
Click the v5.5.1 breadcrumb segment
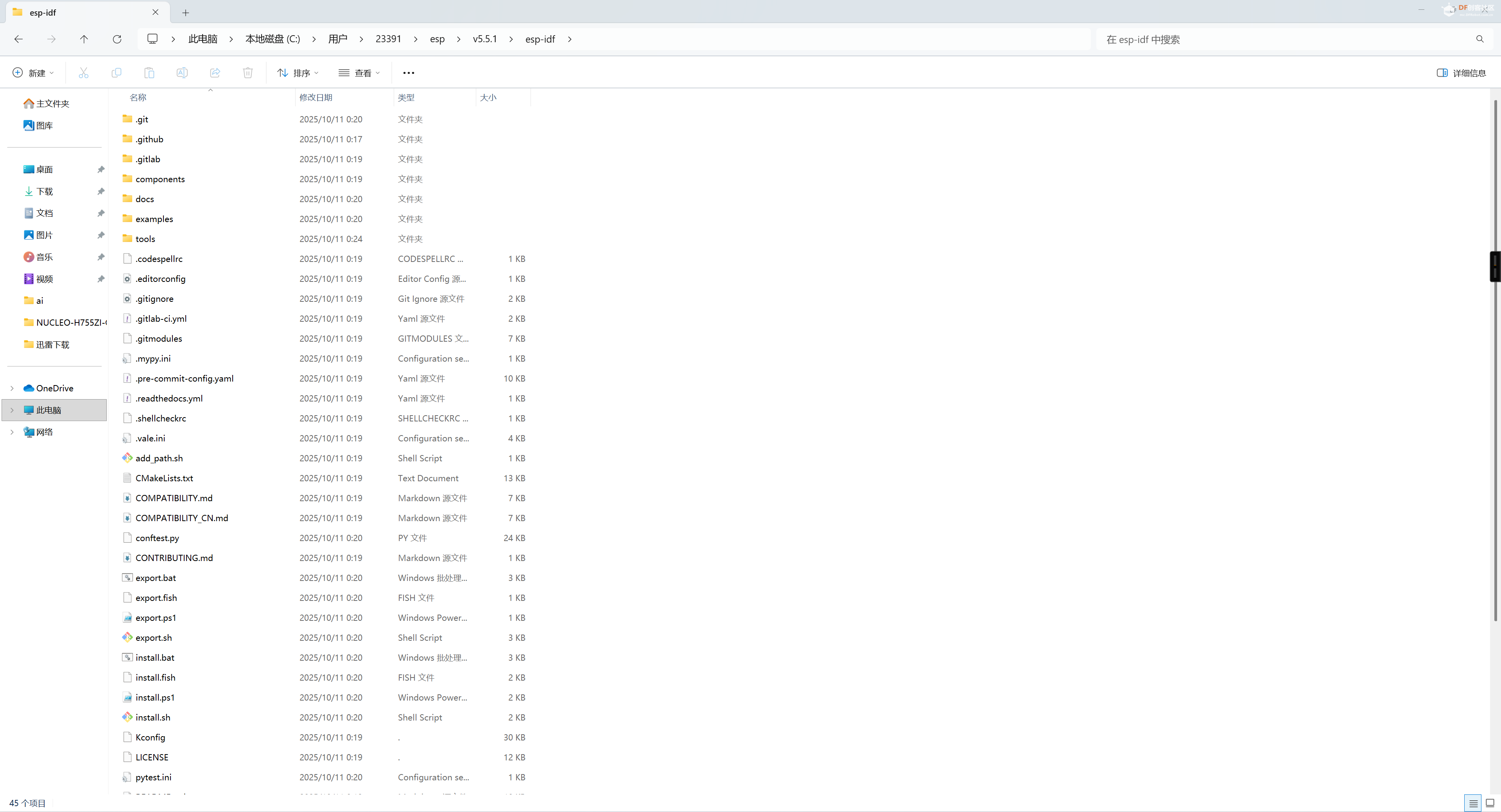(484, 39)
